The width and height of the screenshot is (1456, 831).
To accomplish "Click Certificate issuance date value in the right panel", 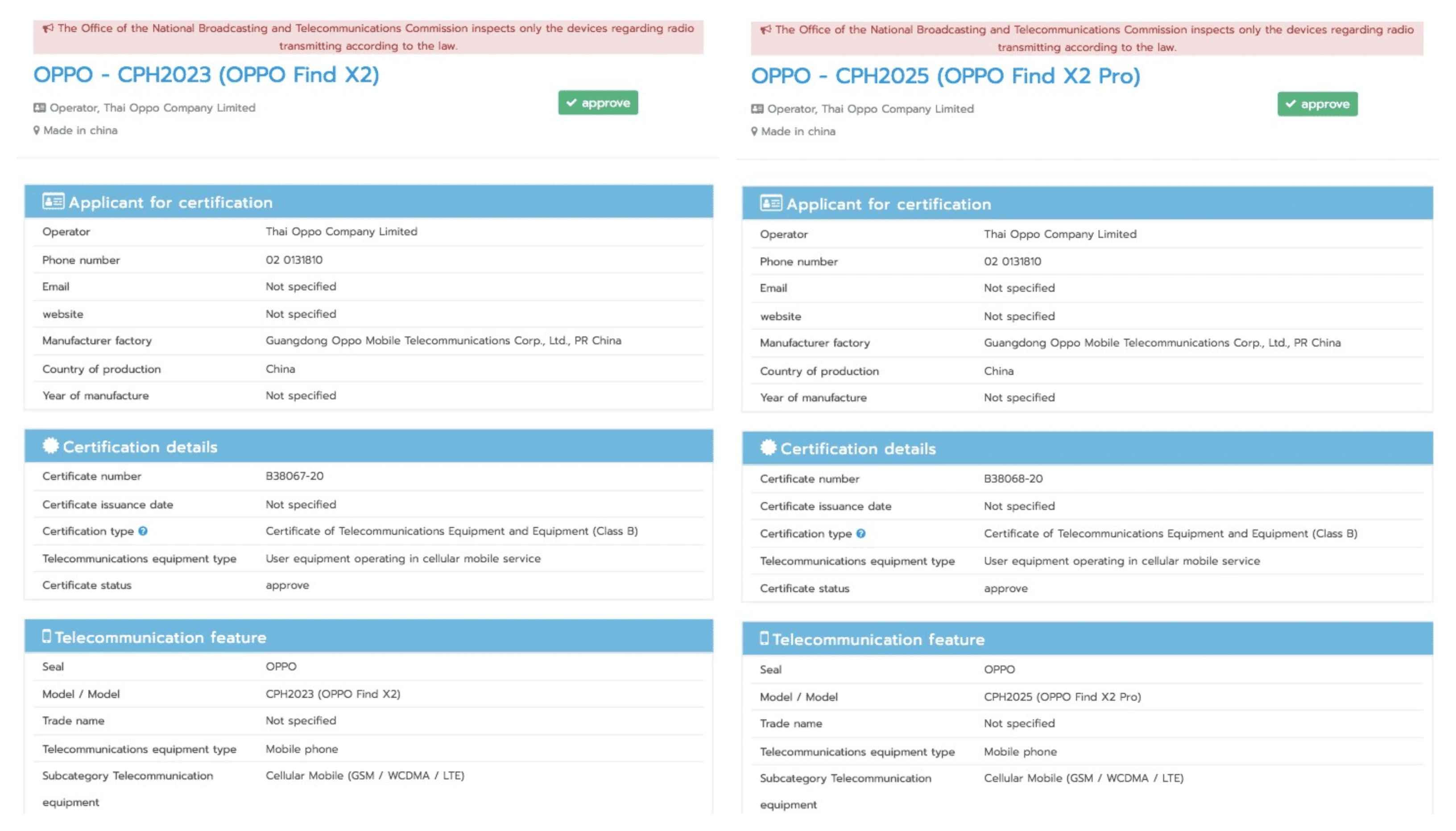I will click(x=1019, y=506).
